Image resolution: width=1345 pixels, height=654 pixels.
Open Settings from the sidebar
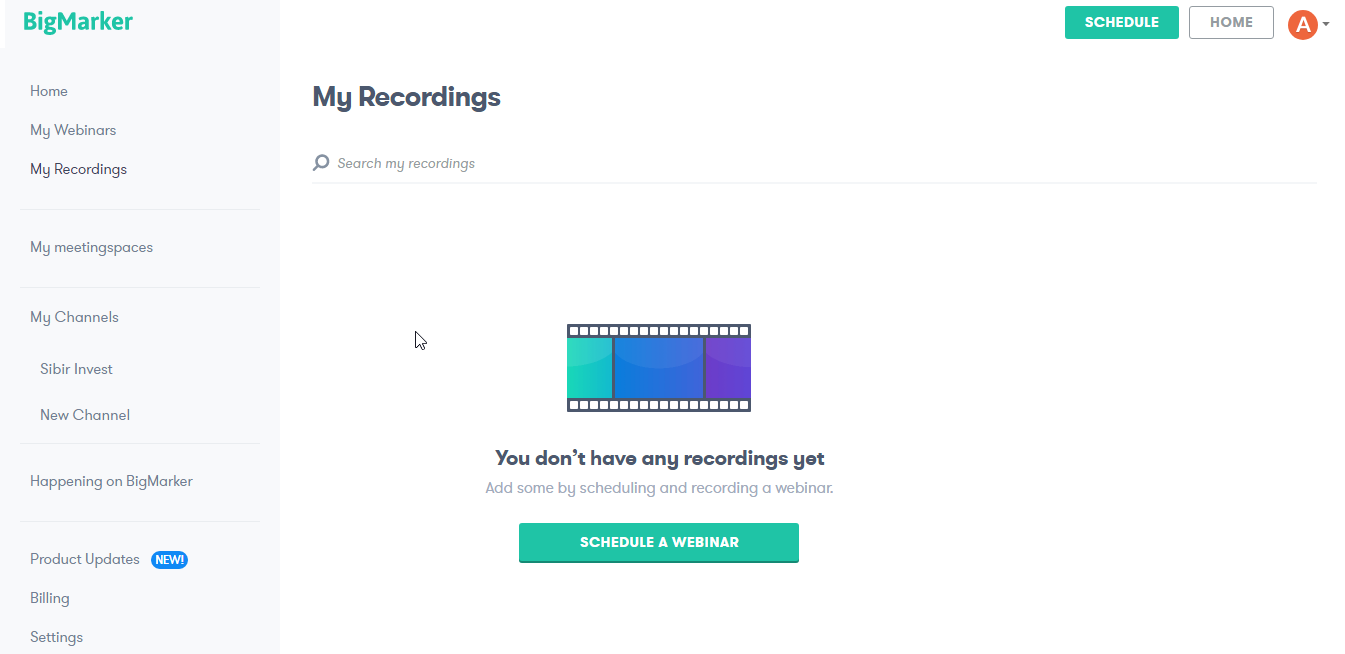point(56,637)
